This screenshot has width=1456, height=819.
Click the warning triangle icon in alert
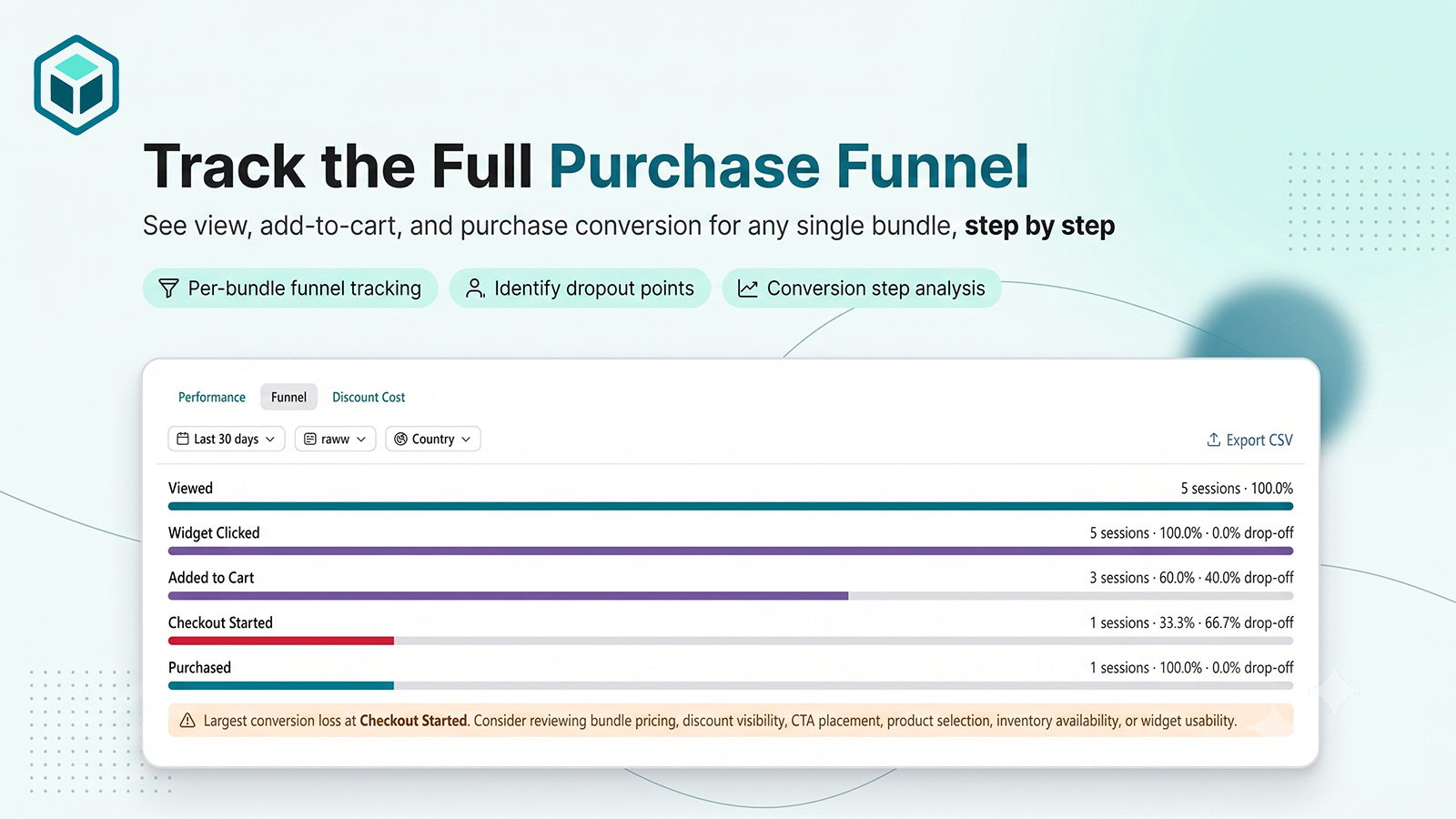coord(187,721)
